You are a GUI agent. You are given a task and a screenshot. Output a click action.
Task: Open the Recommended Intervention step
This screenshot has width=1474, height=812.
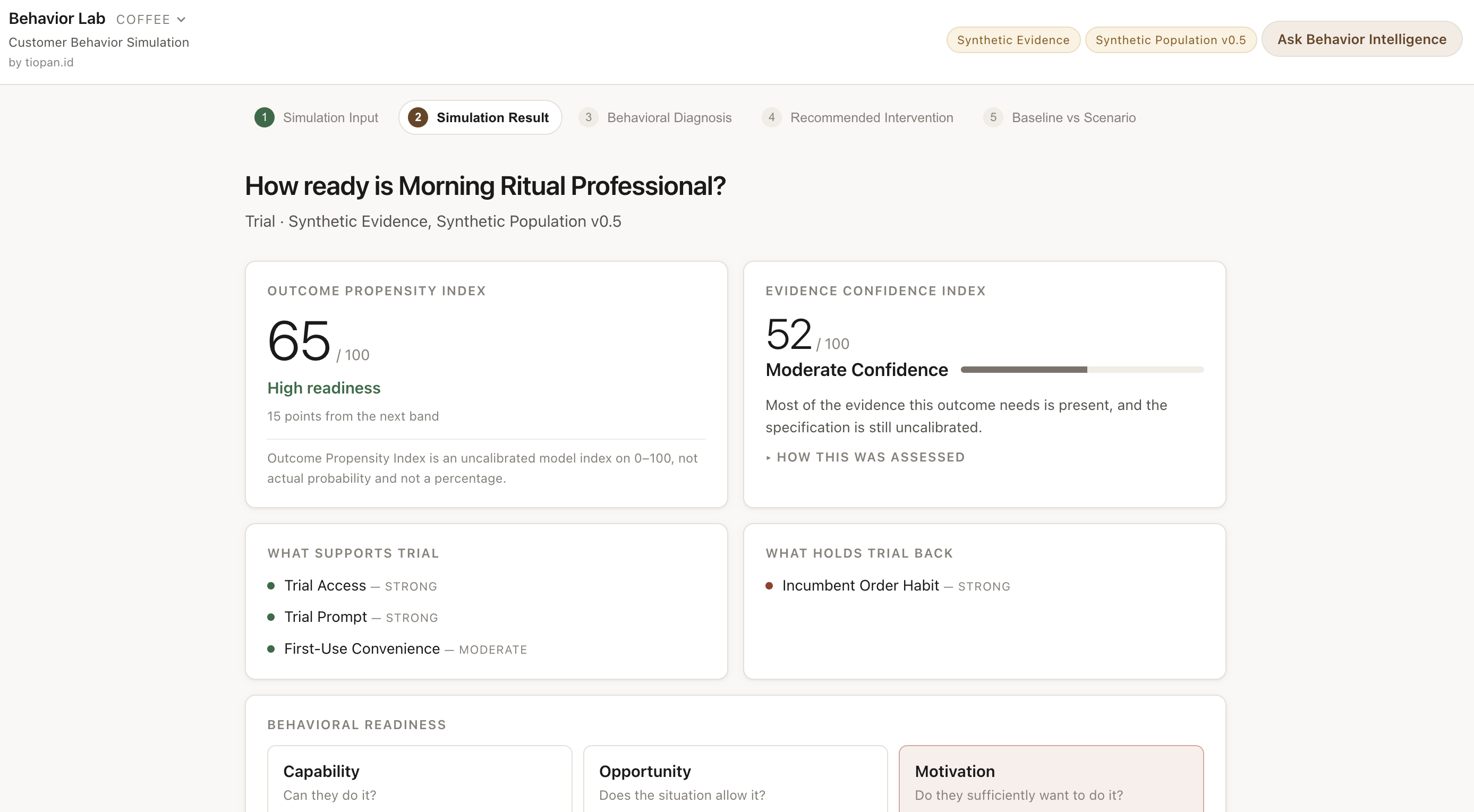[857, 117]
